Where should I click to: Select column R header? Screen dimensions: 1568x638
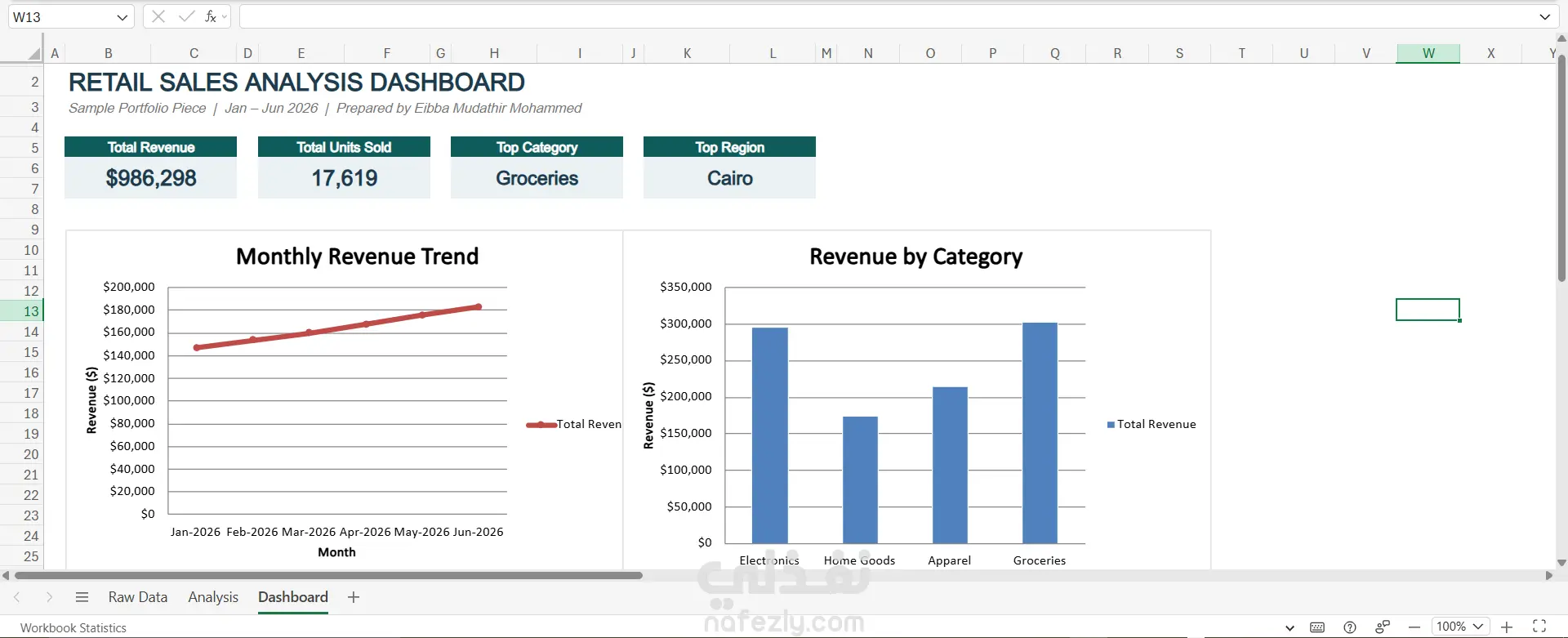coord(1117,53)
